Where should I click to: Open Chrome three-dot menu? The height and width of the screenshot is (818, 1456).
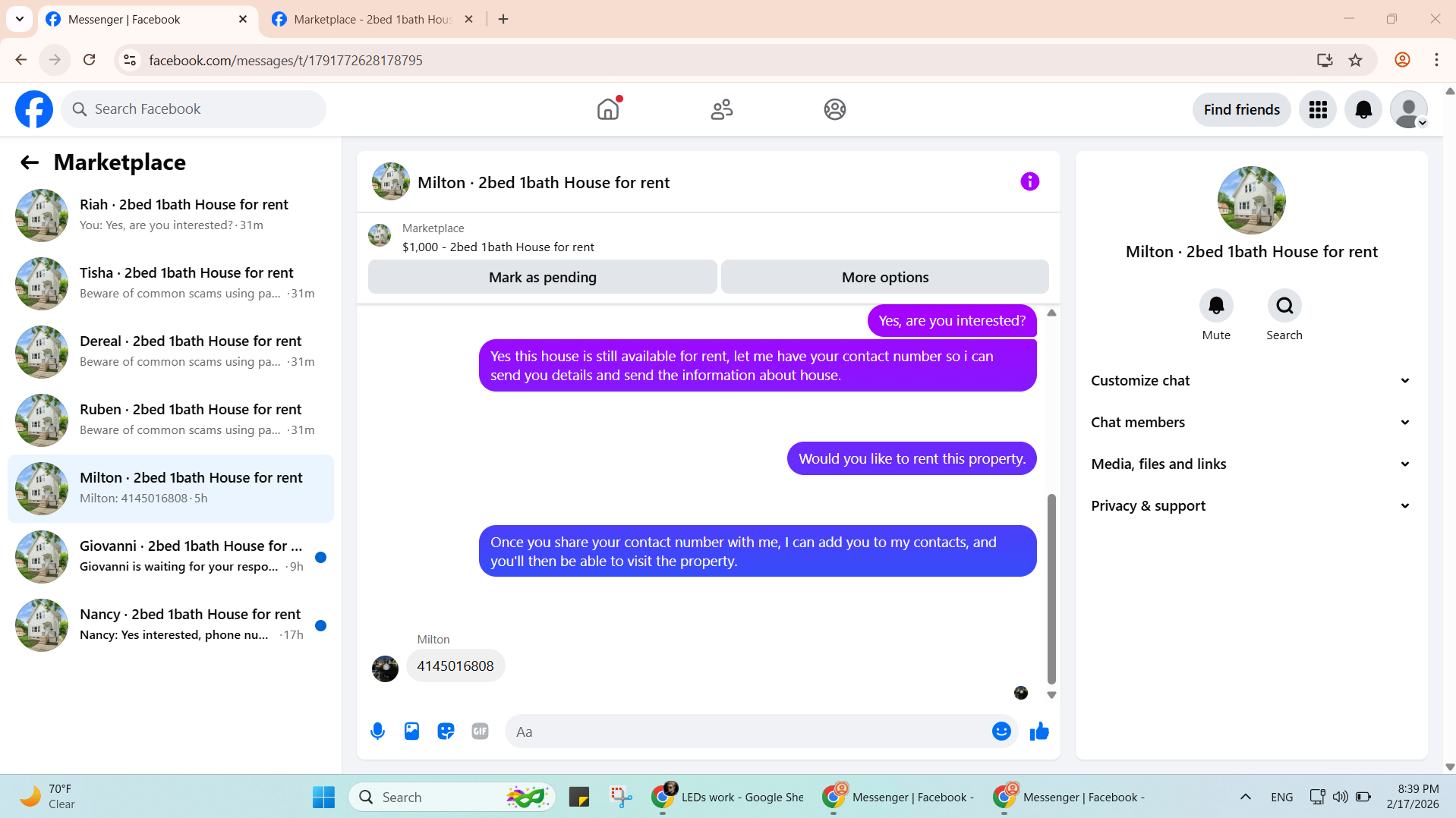click(1436, 60)
